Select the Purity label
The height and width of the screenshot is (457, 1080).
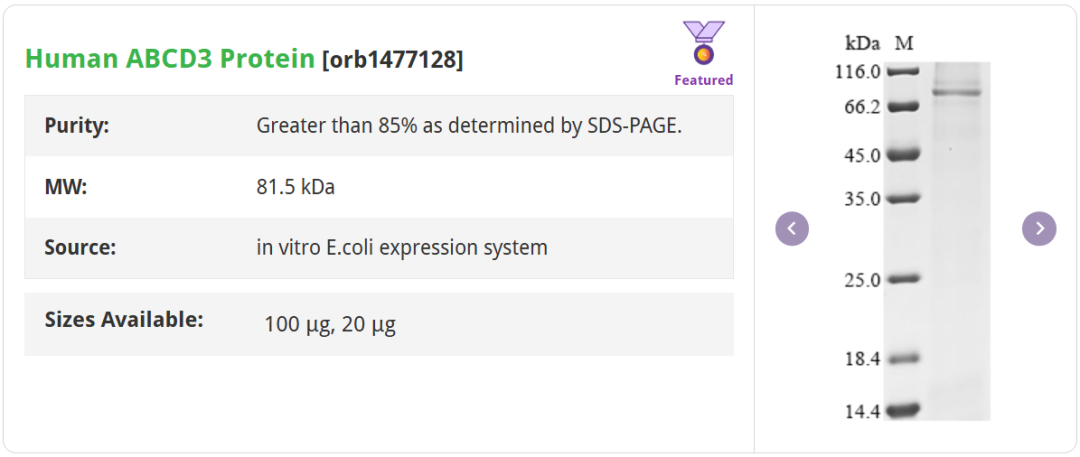[77, 126]
